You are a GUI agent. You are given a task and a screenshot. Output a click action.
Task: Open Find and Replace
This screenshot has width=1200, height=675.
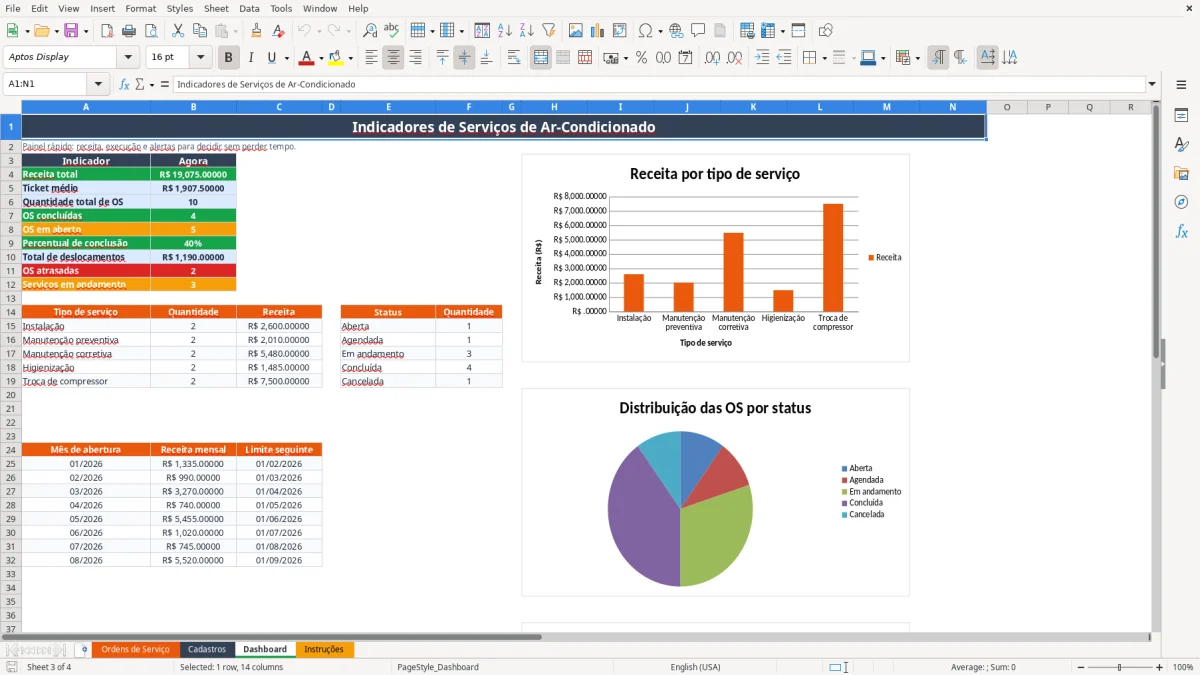pos(370,31)
